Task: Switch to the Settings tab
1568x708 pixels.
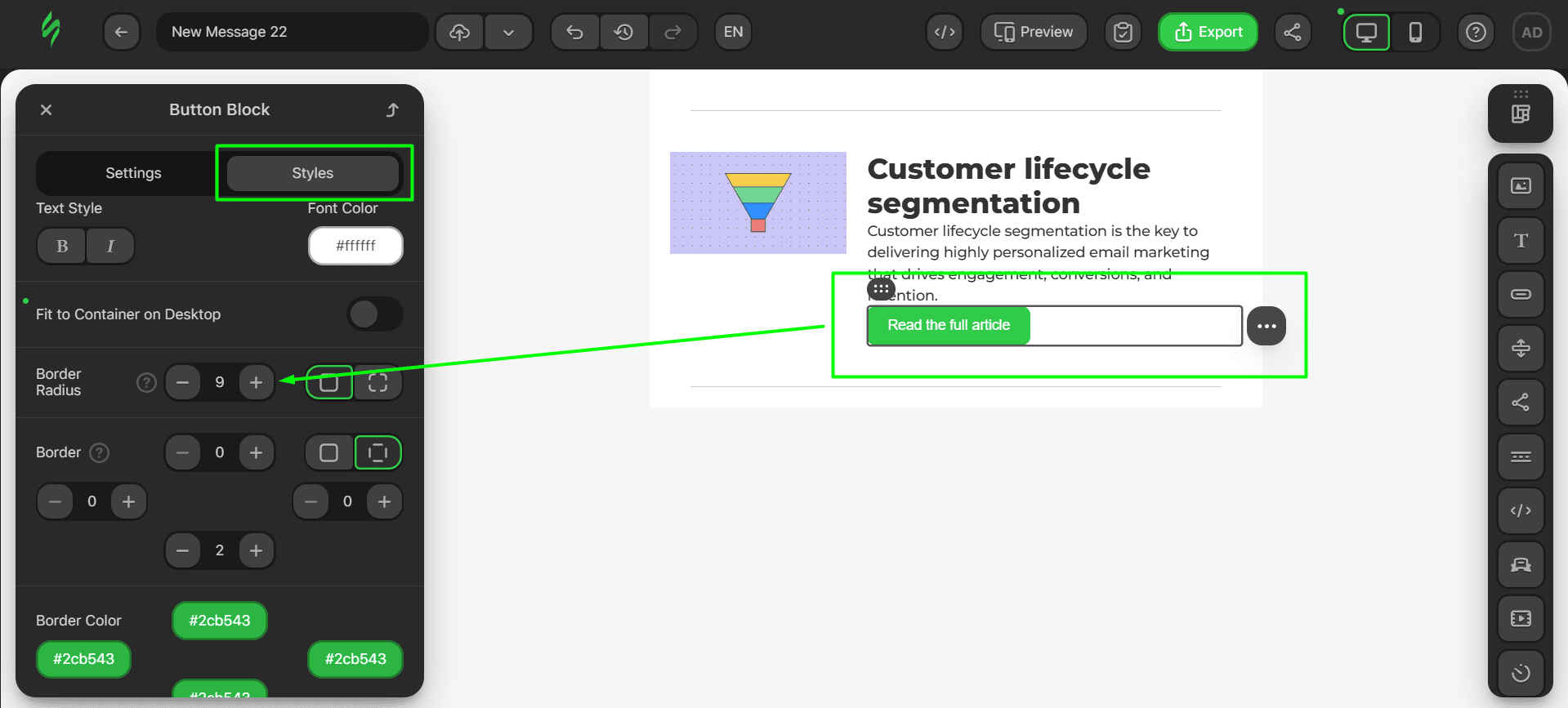Action: pos(133,173)
